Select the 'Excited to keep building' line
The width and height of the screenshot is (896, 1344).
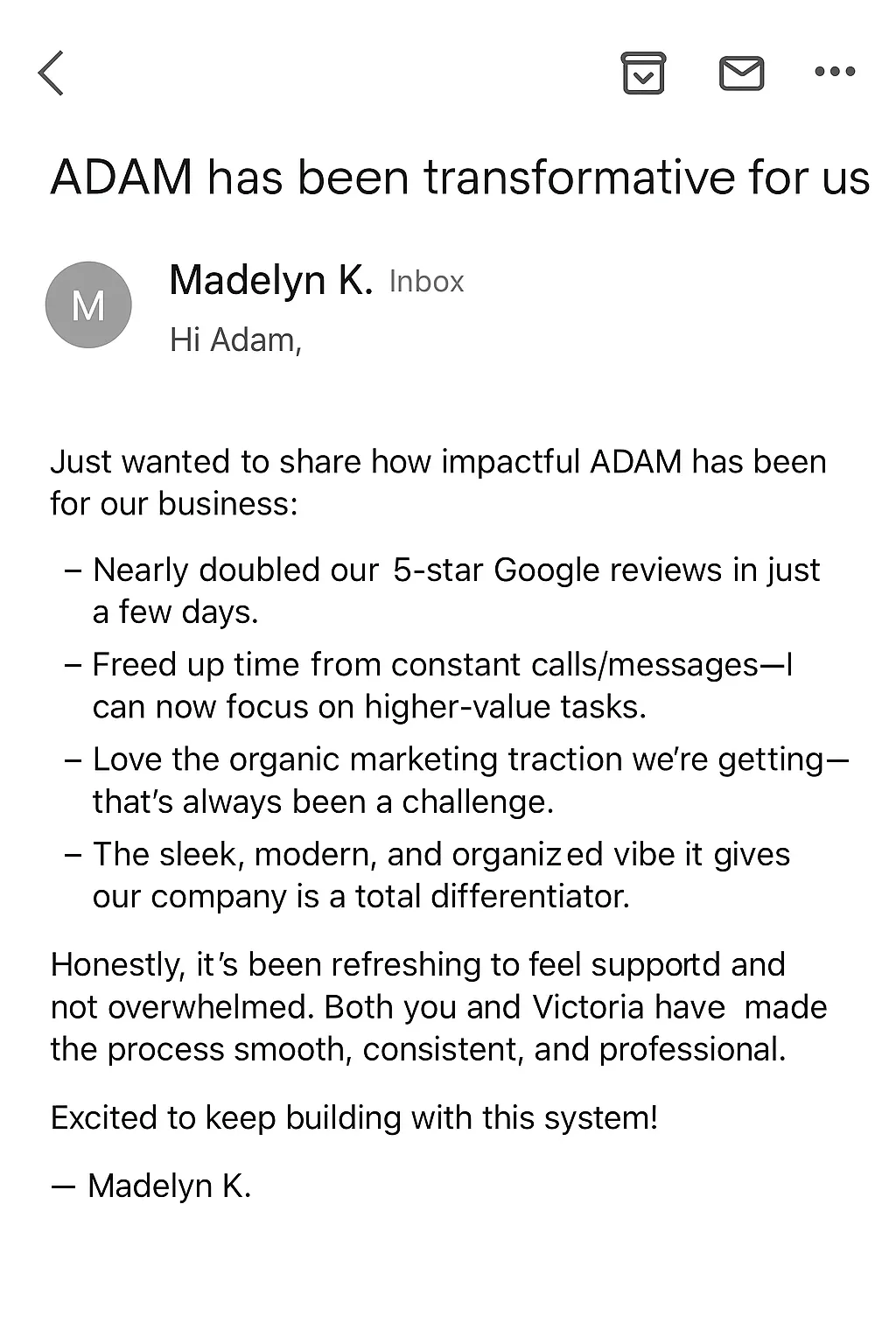point(354,1117)
